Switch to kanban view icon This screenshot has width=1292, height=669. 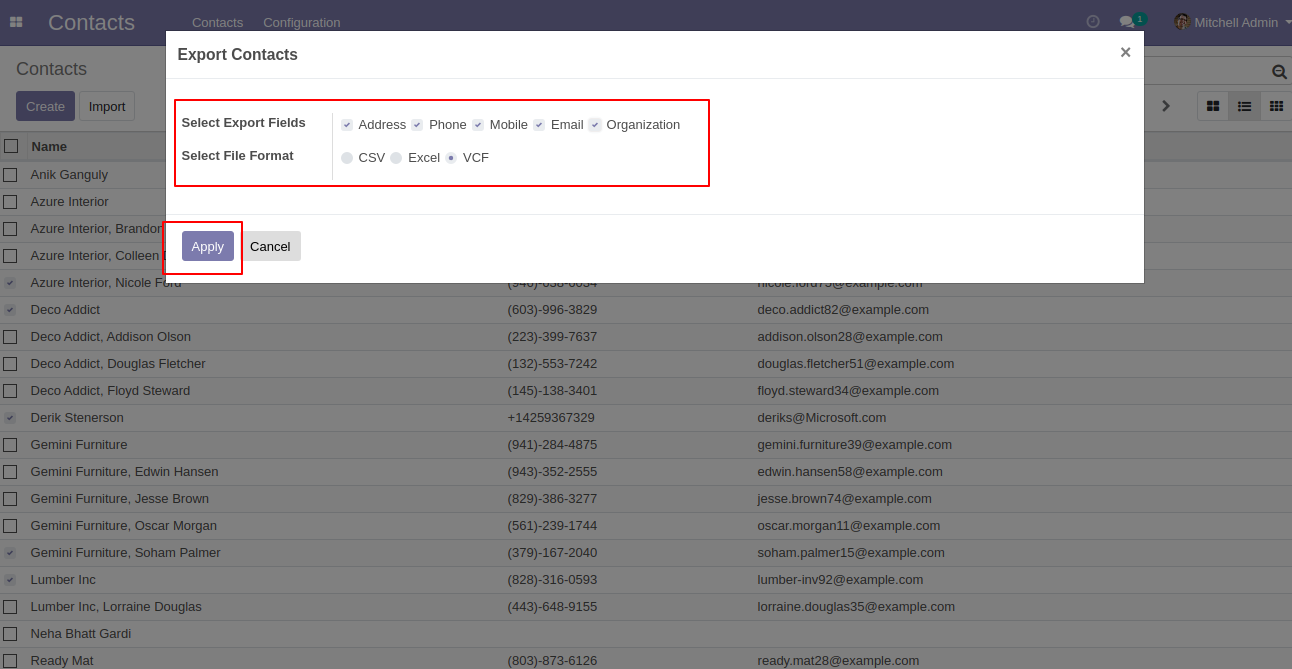[x=1213, y=106]
